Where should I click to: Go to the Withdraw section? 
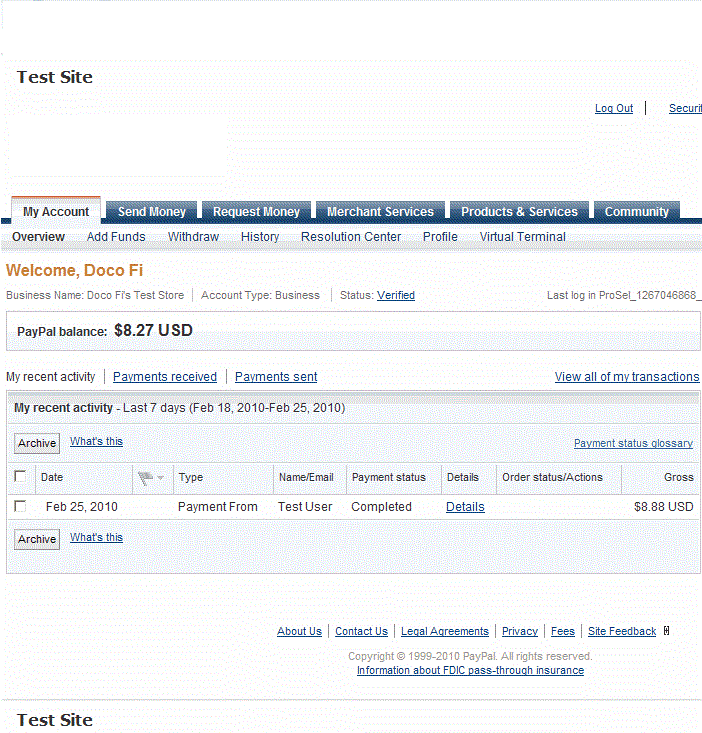tap(193, 237)
